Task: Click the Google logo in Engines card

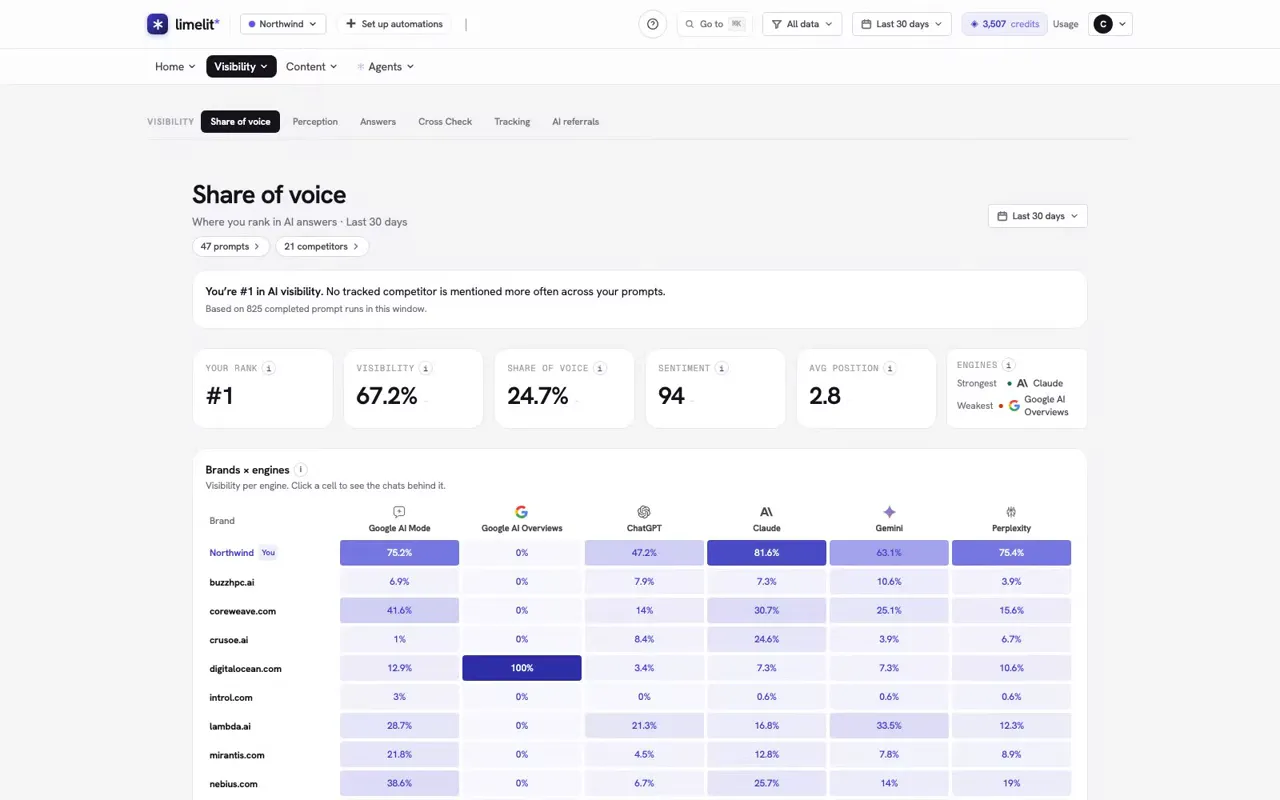Action: pyautogui.click(x=1014, y=405)
